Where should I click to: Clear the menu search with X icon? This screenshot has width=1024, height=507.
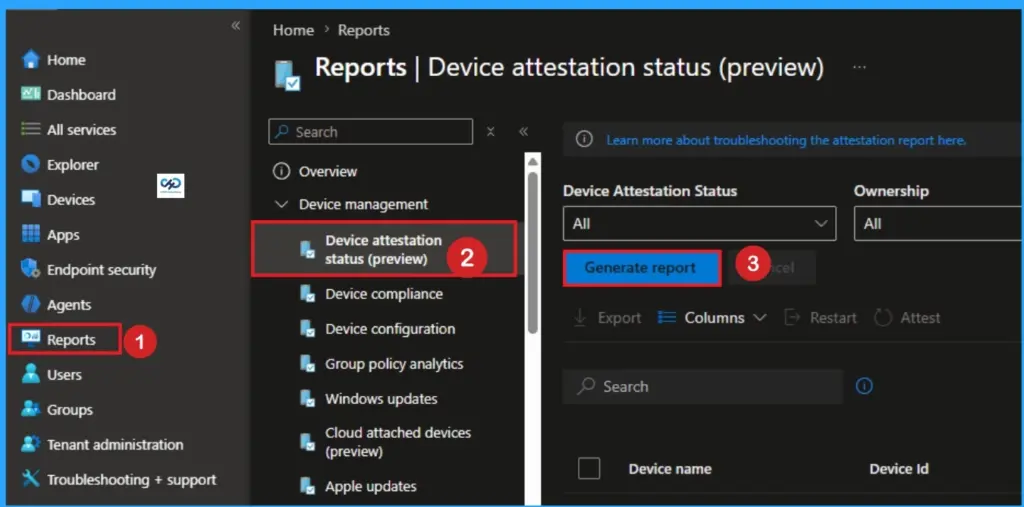click(490, 132)
